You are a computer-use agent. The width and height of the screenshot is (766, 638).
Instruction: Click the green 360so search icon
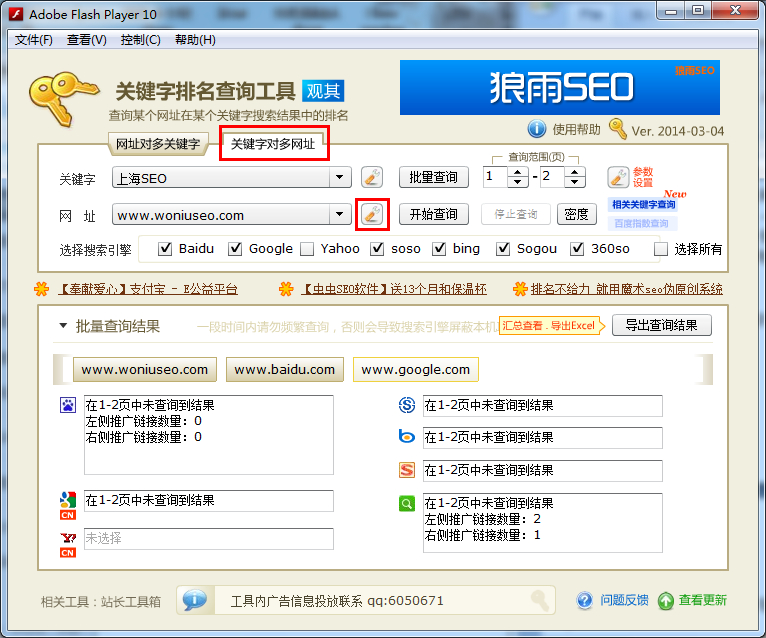pos(407,504)
